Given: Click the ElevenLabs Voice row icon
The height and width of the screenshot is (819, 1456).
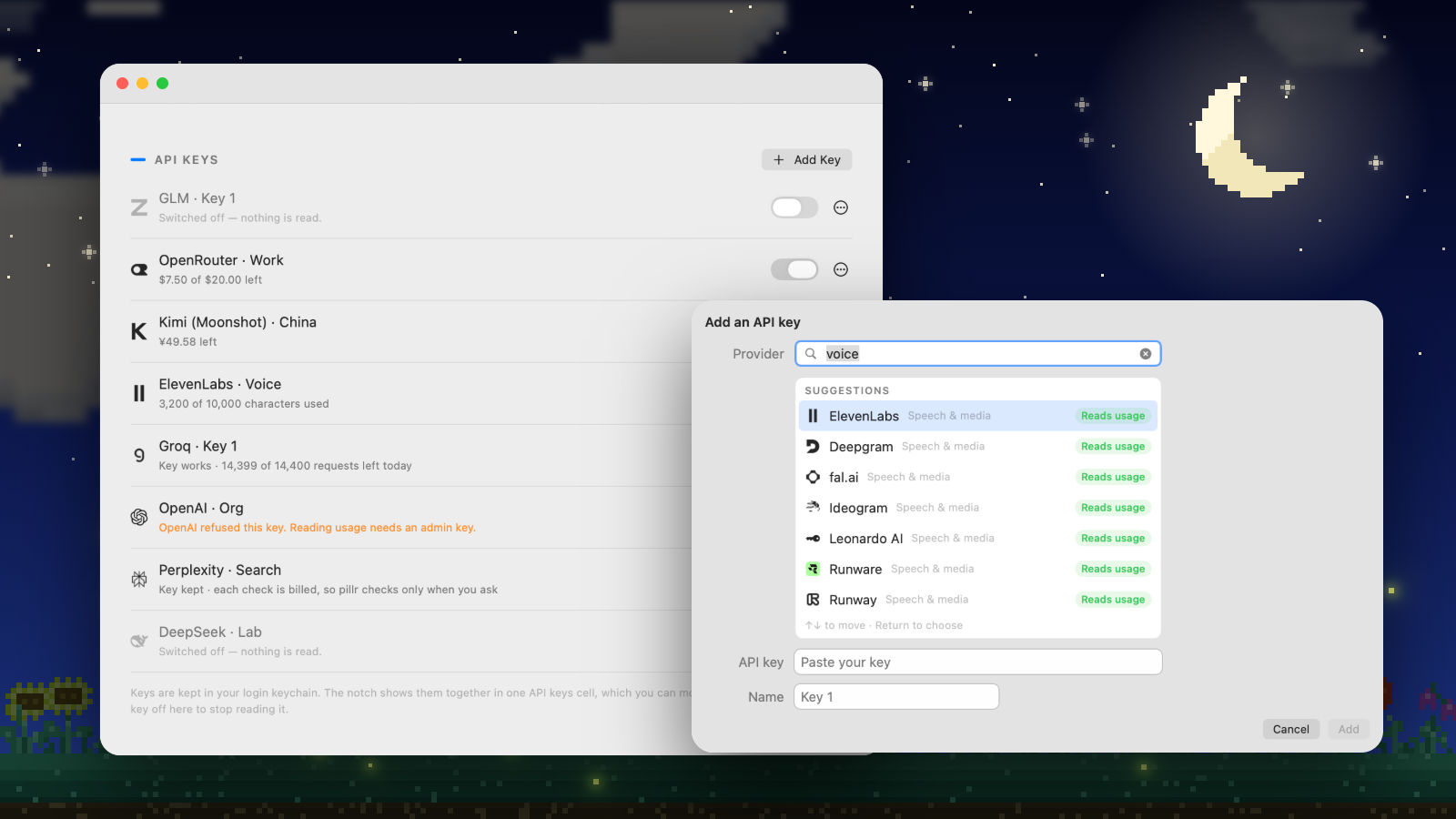Looking at the screenshot, I should [x=139, y=393].
